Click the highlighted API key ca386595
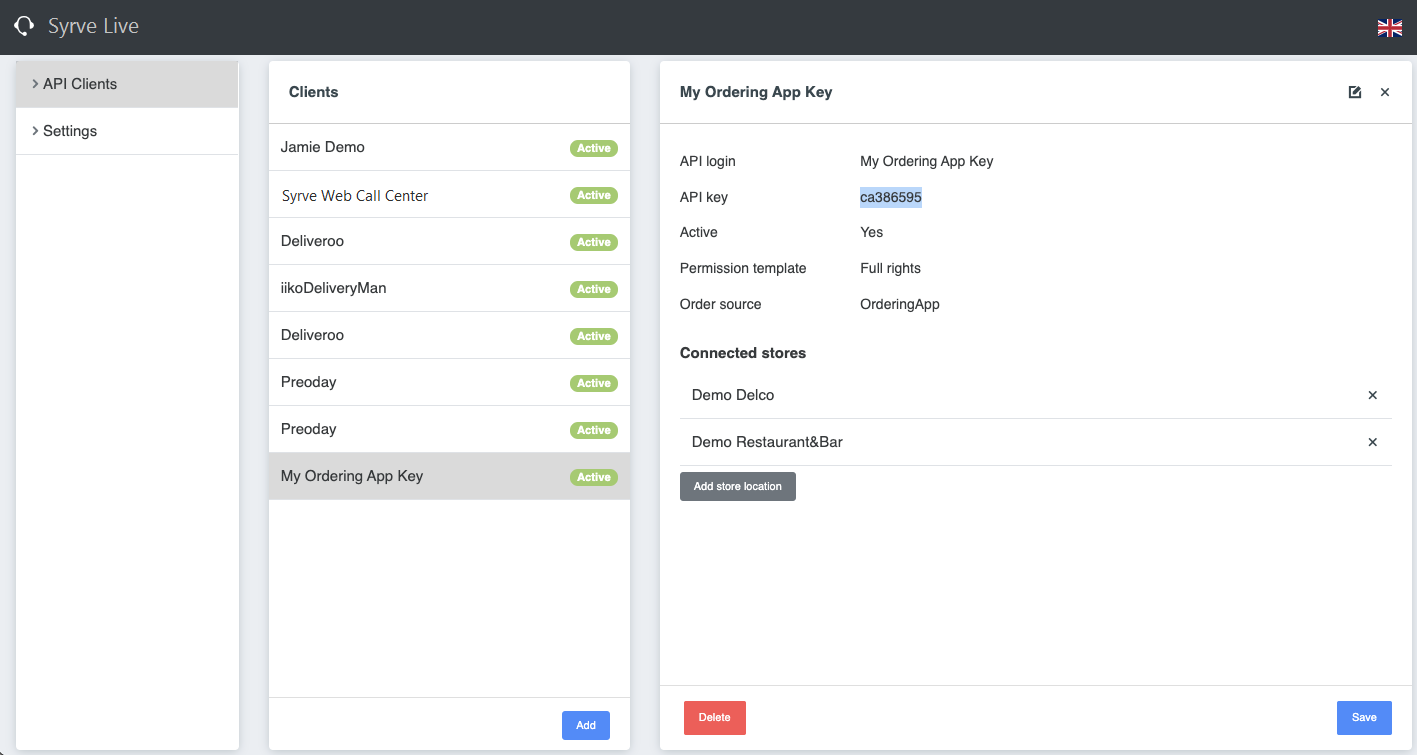 coord(890,197)
